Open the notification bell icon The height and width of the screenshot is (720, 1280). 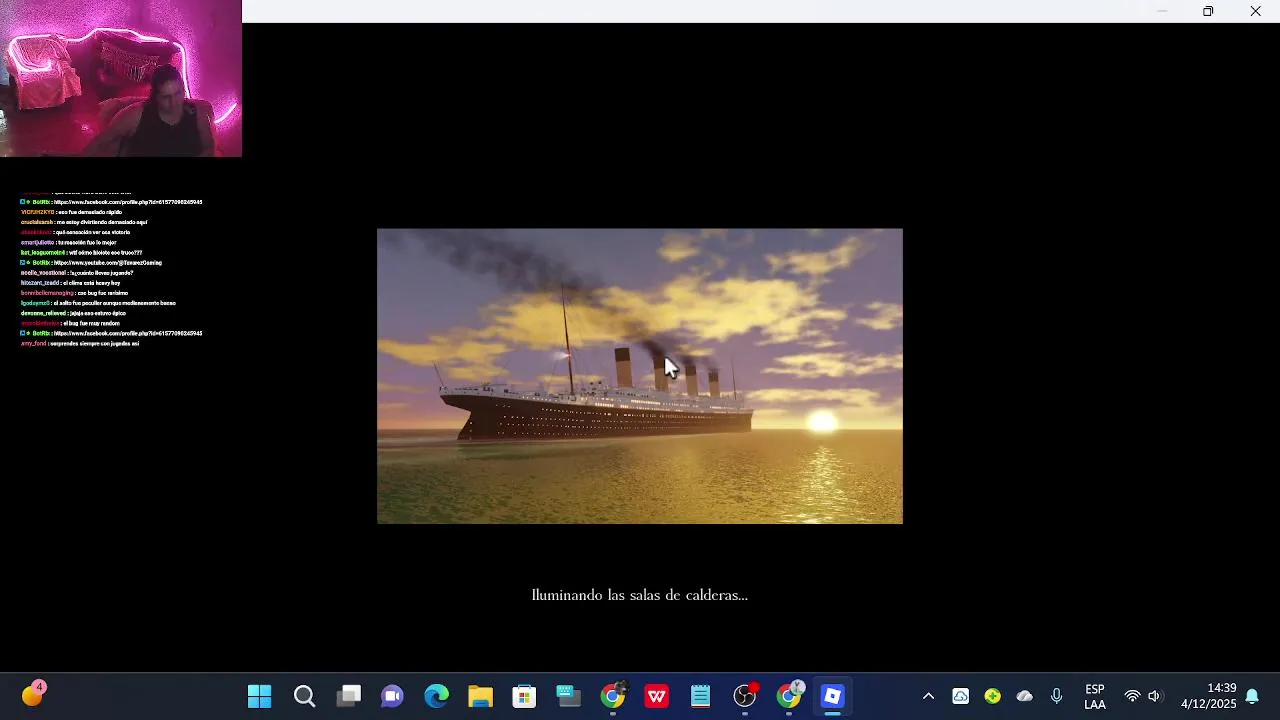click(x=1252, y=696)
